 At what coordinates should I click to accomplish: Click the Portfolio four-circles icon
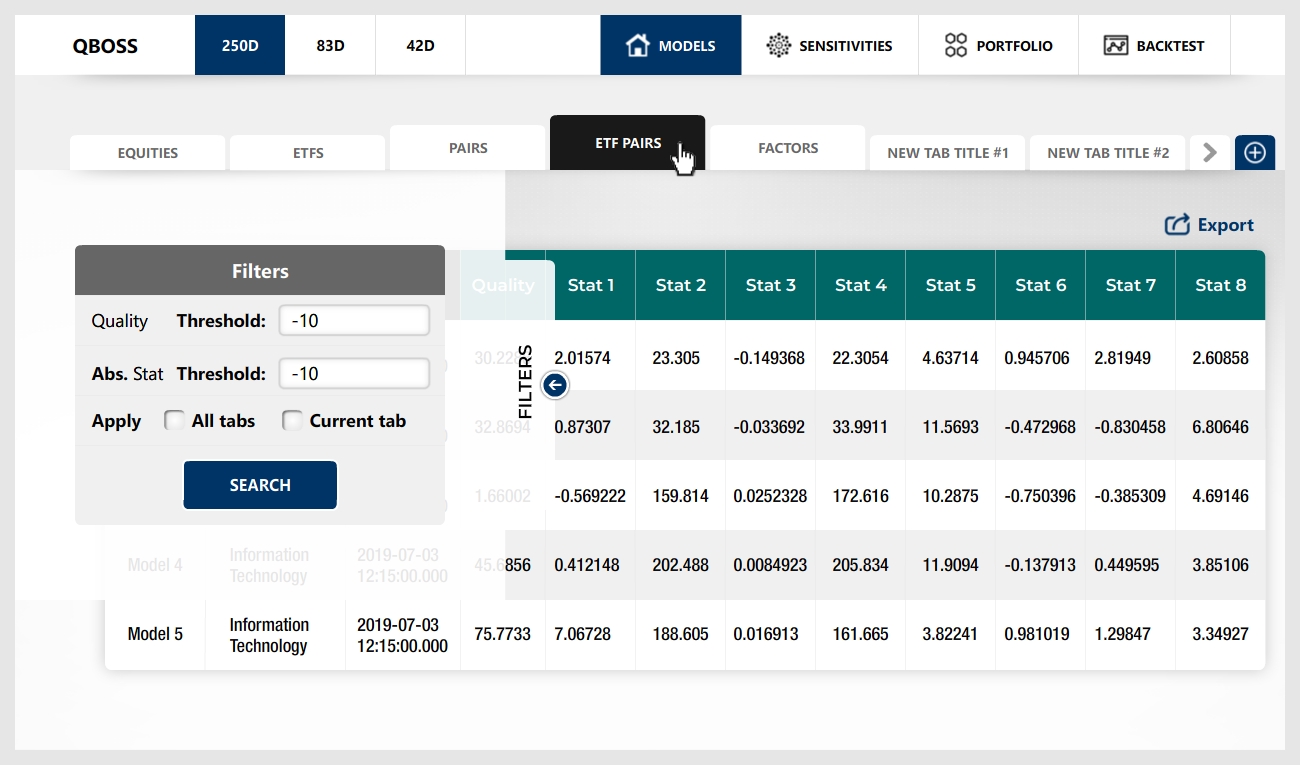tap(956, 45)
